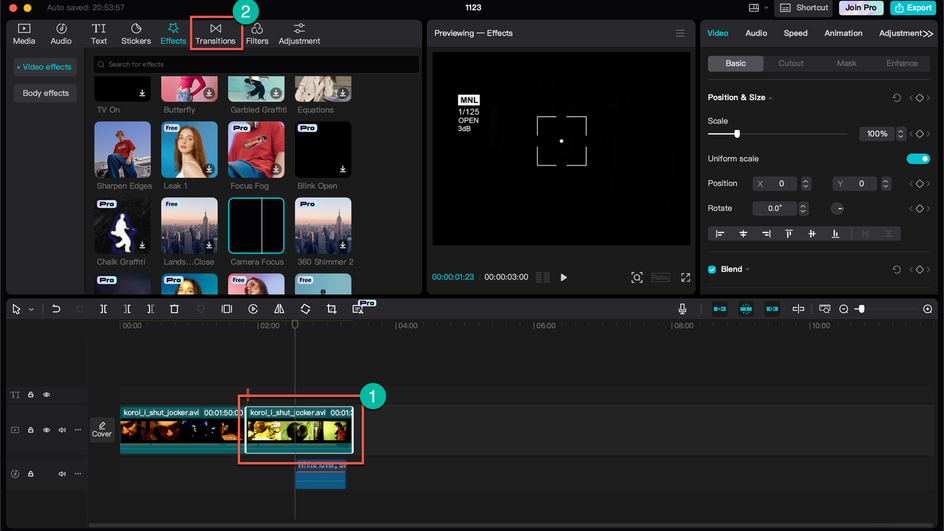
Task: Select Video effects category
Action: tap(45, 67)
